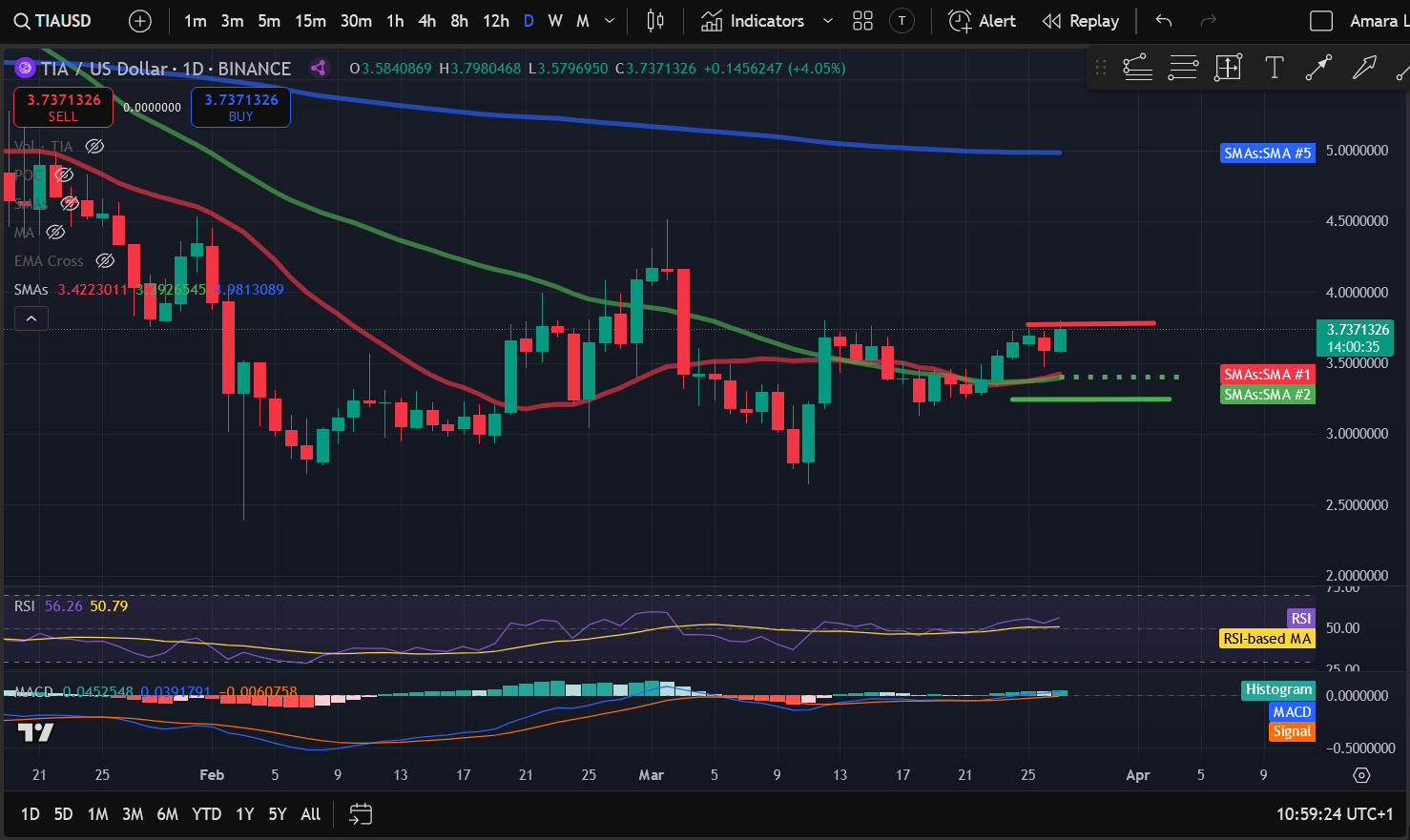1410x840 pixels.
Task: Toggle eye icon on hidden SMAs
Action: click(70, 204)
